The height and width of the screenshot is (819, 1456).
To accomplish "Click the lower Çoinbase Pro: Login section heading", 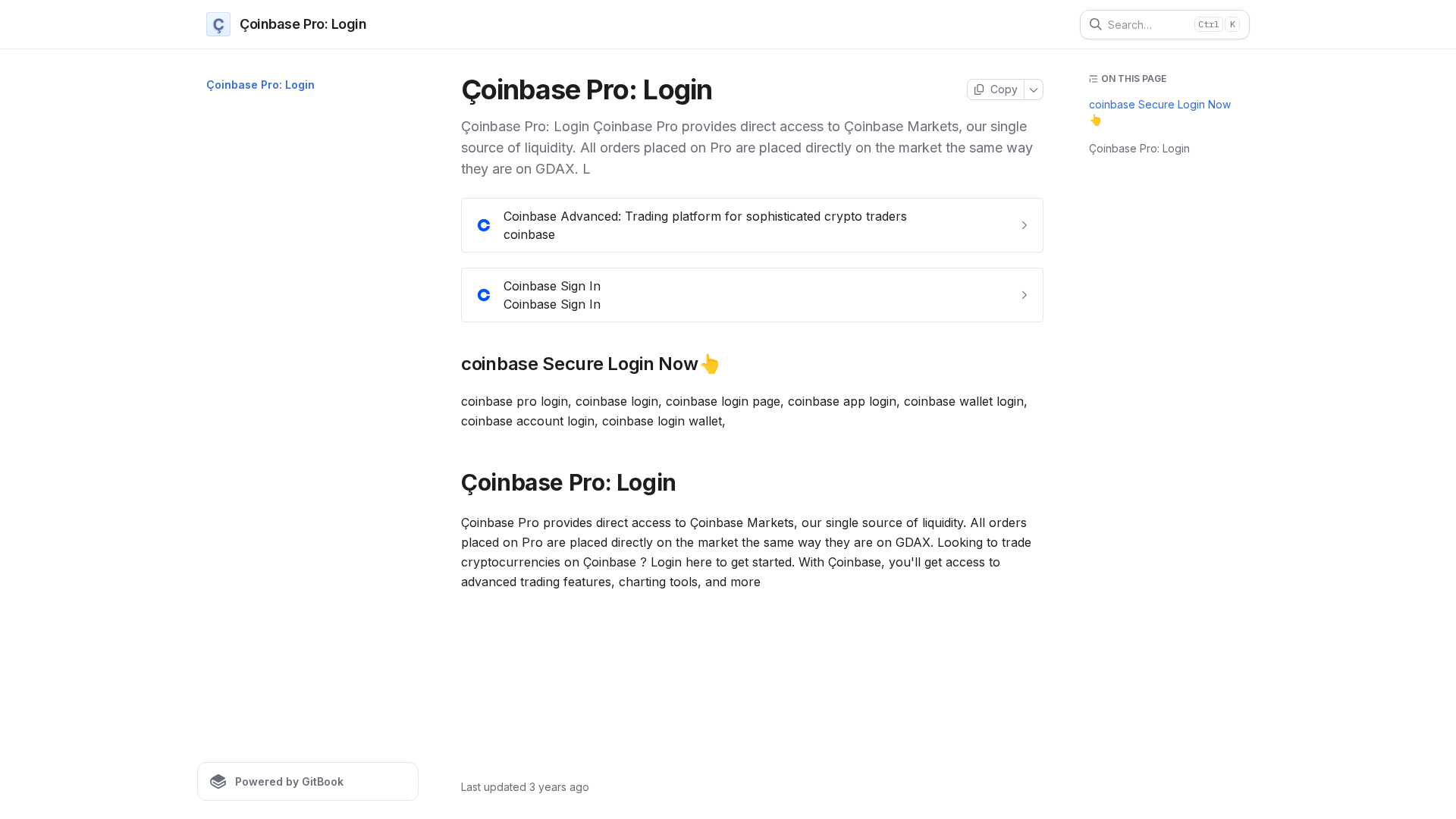I will [x=568, y=482].
